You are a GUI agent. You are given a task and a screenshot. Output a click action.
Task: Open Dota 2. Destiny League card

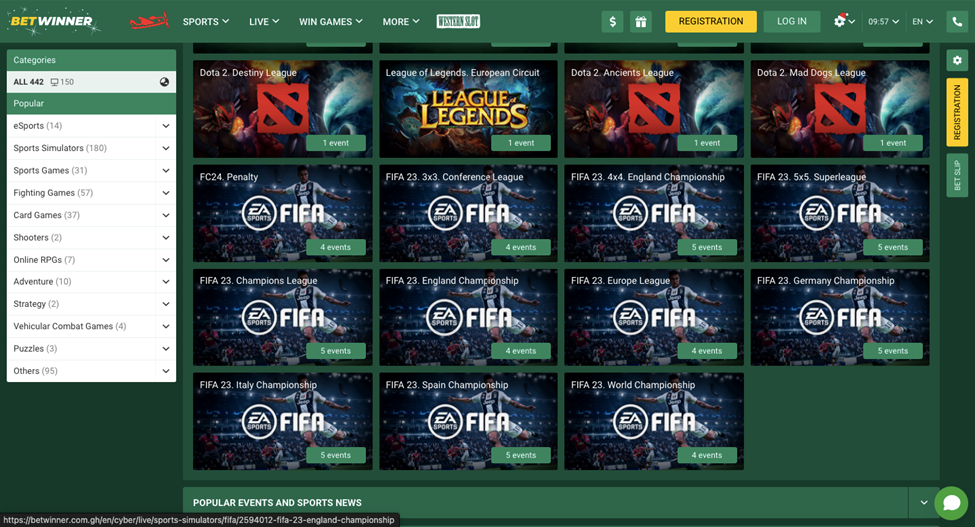[282, 109]
